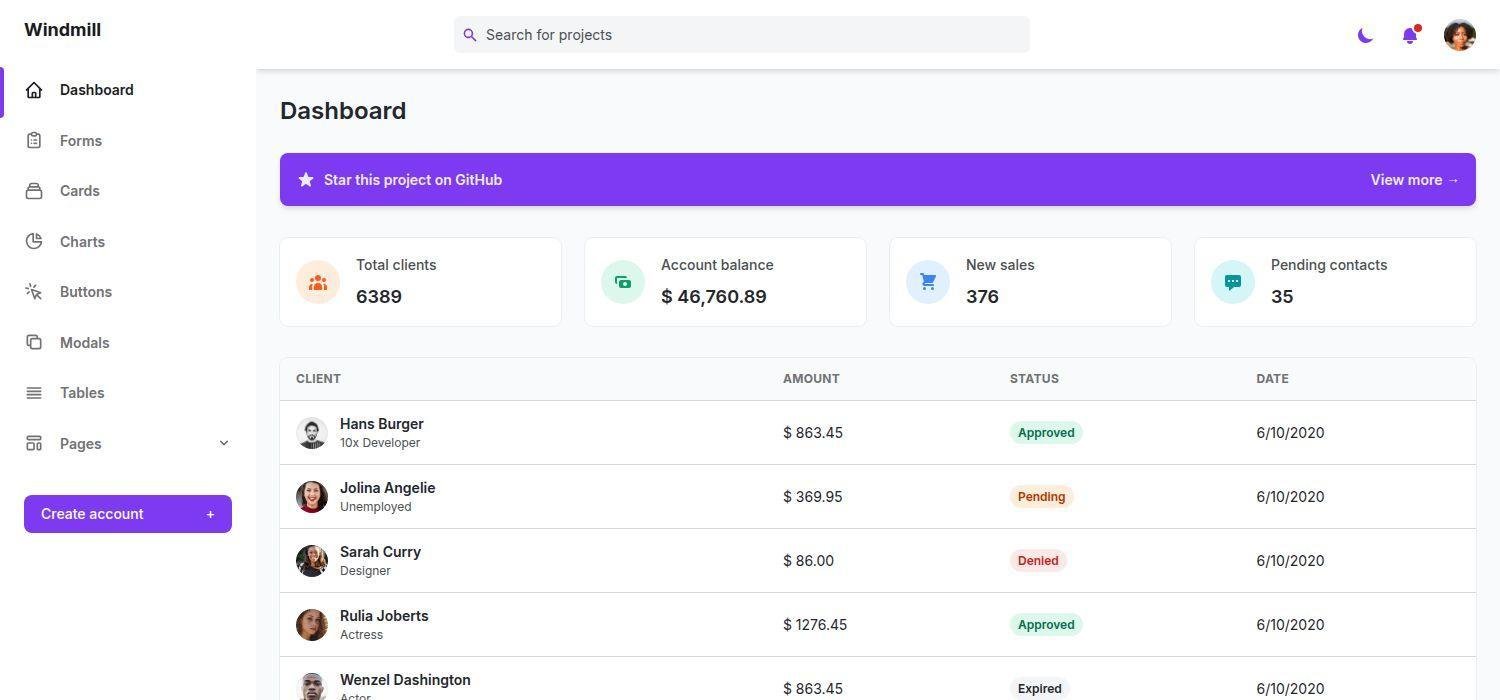
Task: Click the Denied status badge
Action: coord(1038,561)
